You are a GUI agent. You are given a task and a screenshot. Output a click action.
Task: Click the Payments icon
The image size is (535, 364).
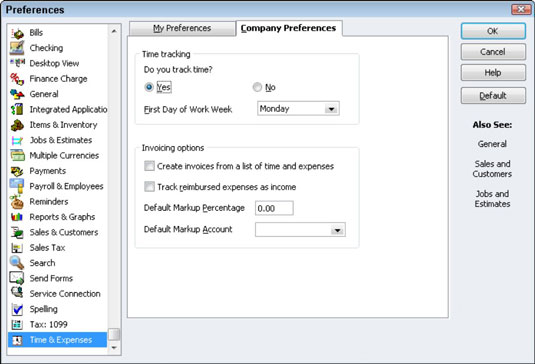17,171
